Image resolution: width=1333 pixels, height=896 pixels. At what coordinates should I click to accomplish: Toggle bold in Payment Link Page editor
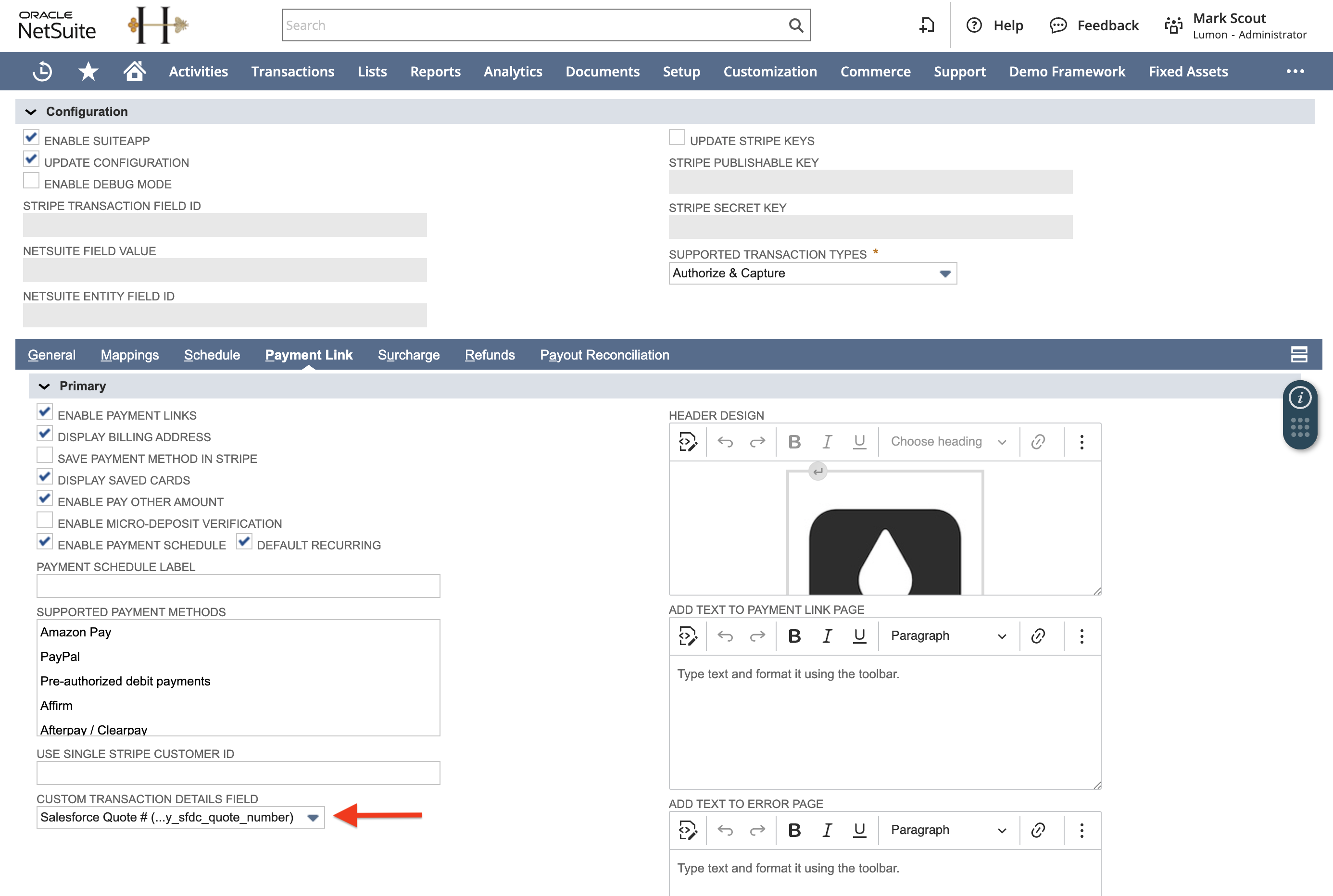coord(794,636)
